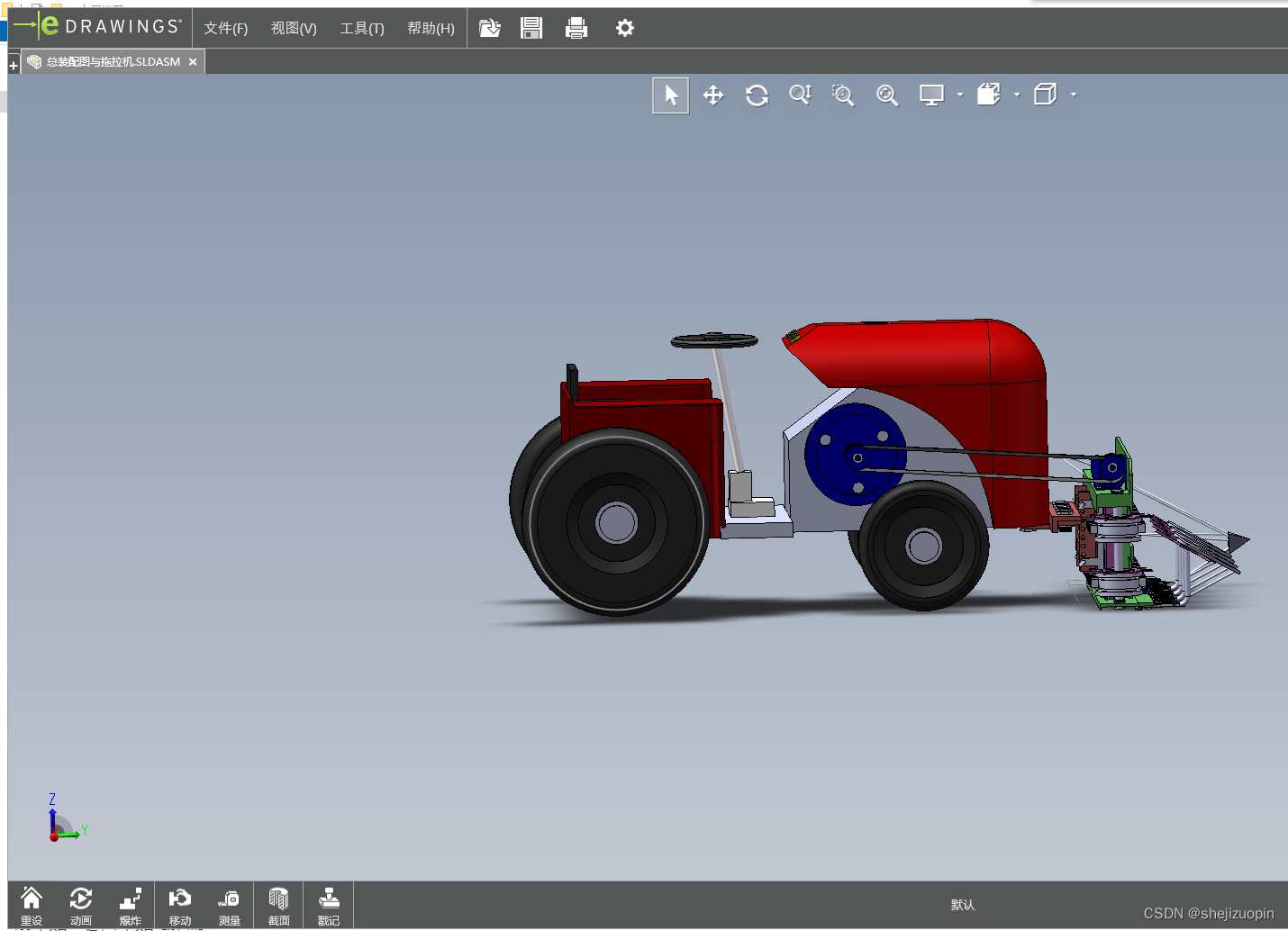Screen dimensions: 1288x931
Task: Click the view orientation cube icon
Action: click(989, 95)
